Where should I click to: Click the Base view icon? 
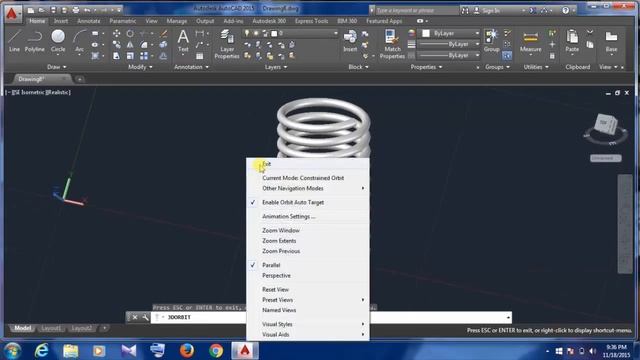pyautogui.click(x=611, y=41)
